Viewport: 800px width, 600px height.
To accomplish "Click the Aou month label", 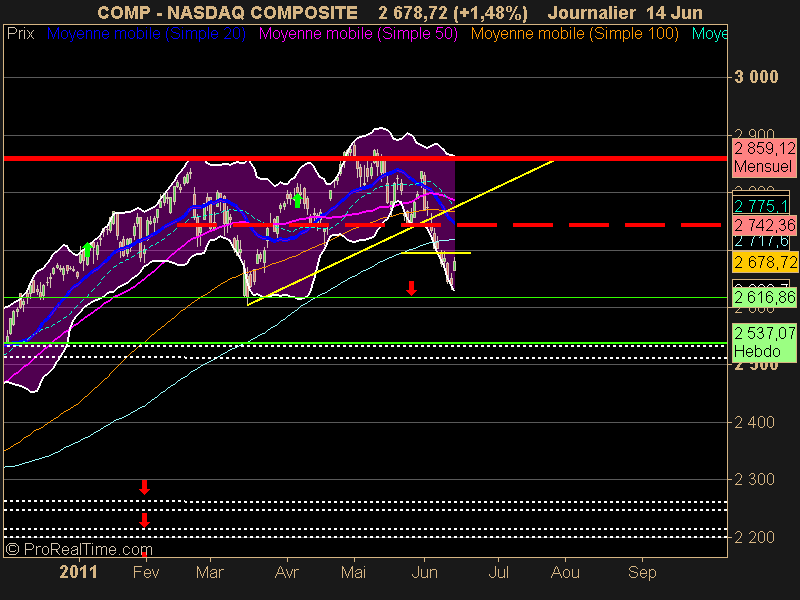I will [565, 572].
